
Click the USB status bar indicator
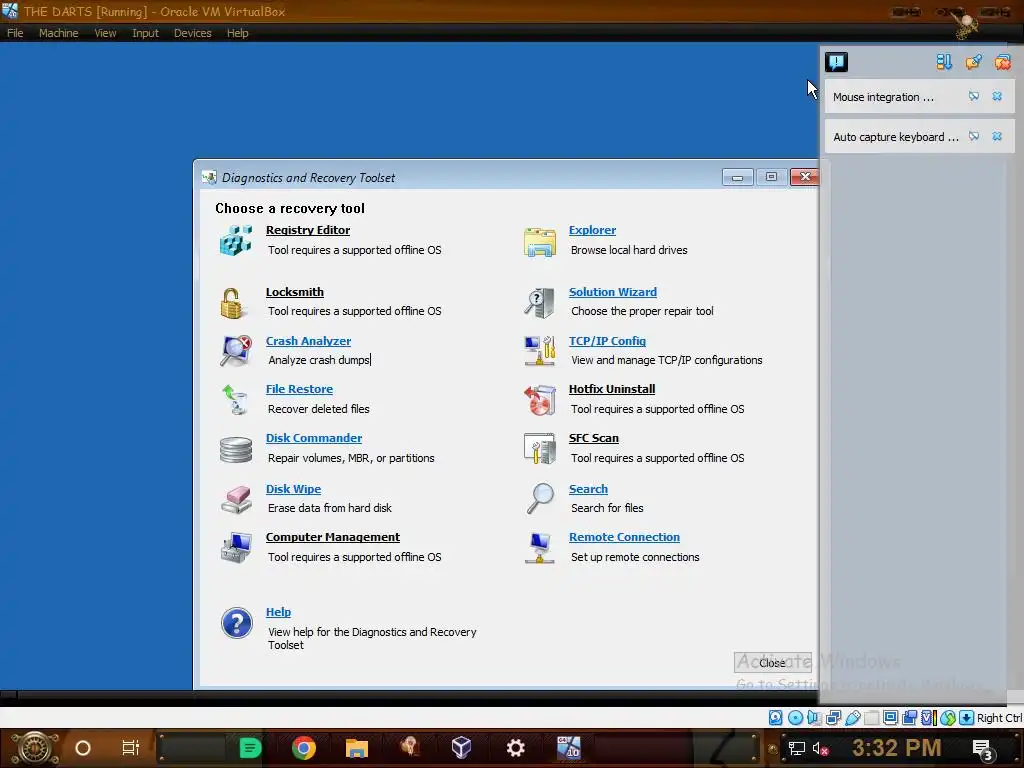coord(852,718)
